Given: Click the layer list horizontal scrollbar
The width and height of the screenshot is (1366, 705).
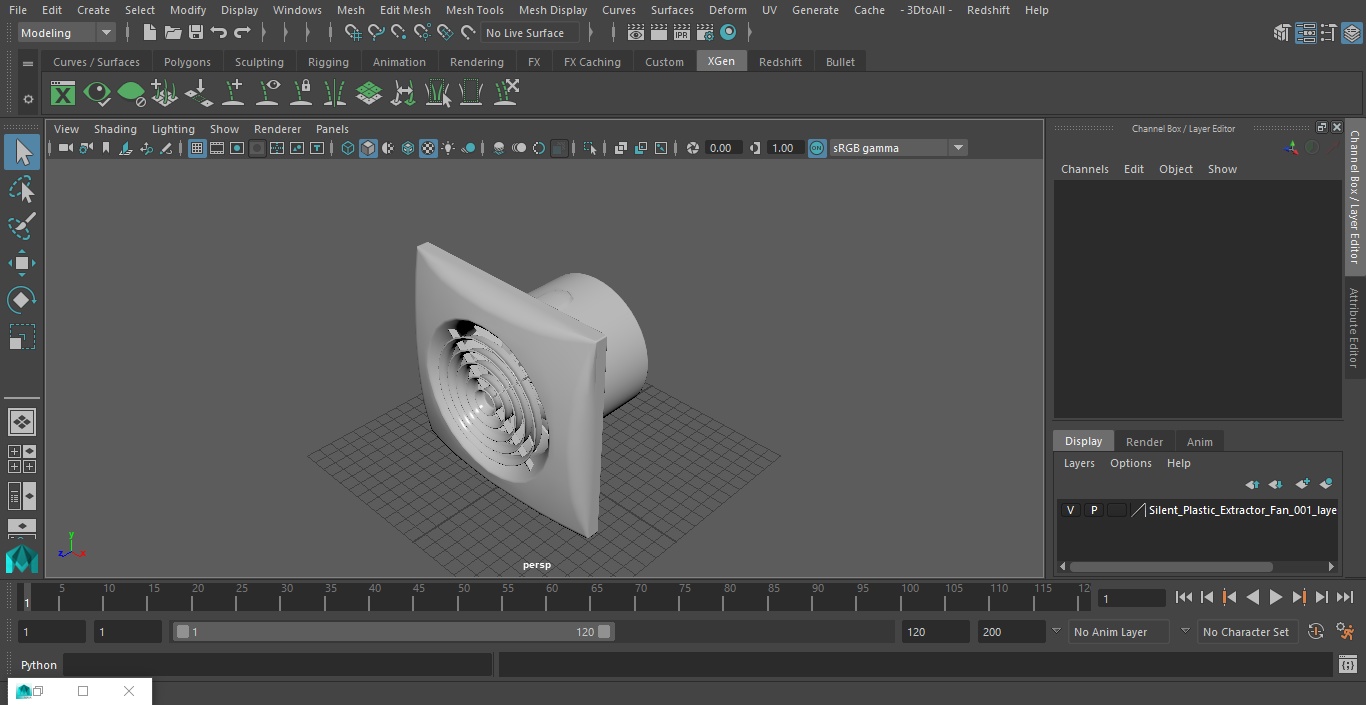Looking at the screenshot, I should click(1171, 566).
